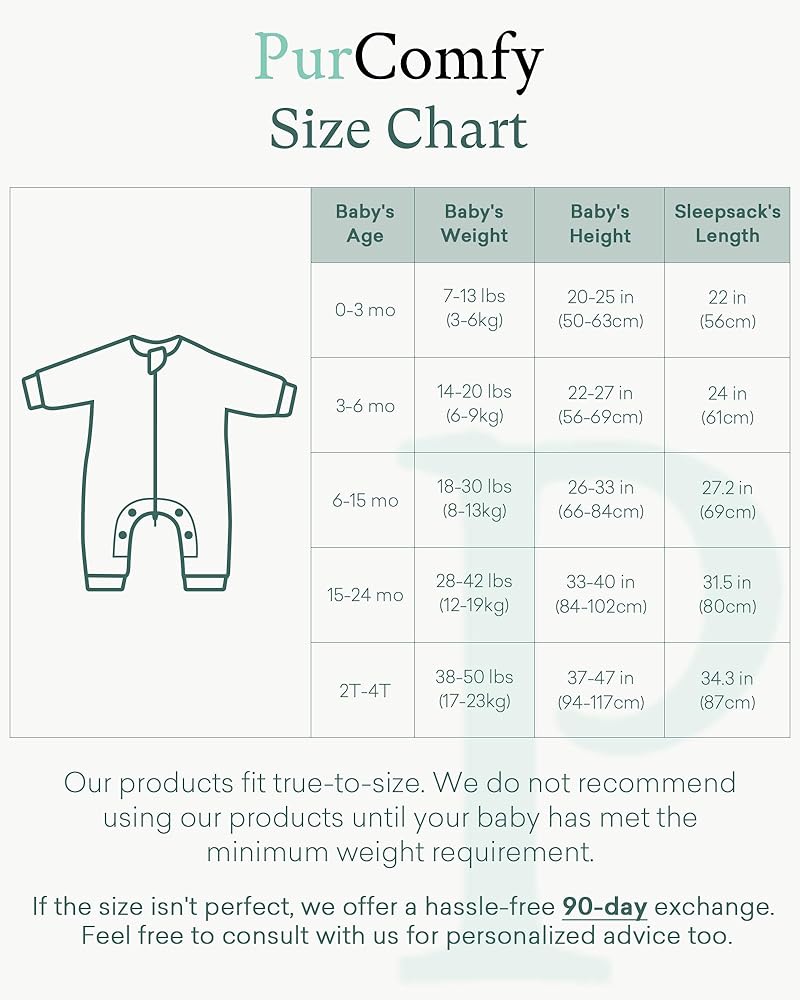Choose the 3-6 mo size row label
This screenshot has width=800, height=1000.
coord(364,406)
